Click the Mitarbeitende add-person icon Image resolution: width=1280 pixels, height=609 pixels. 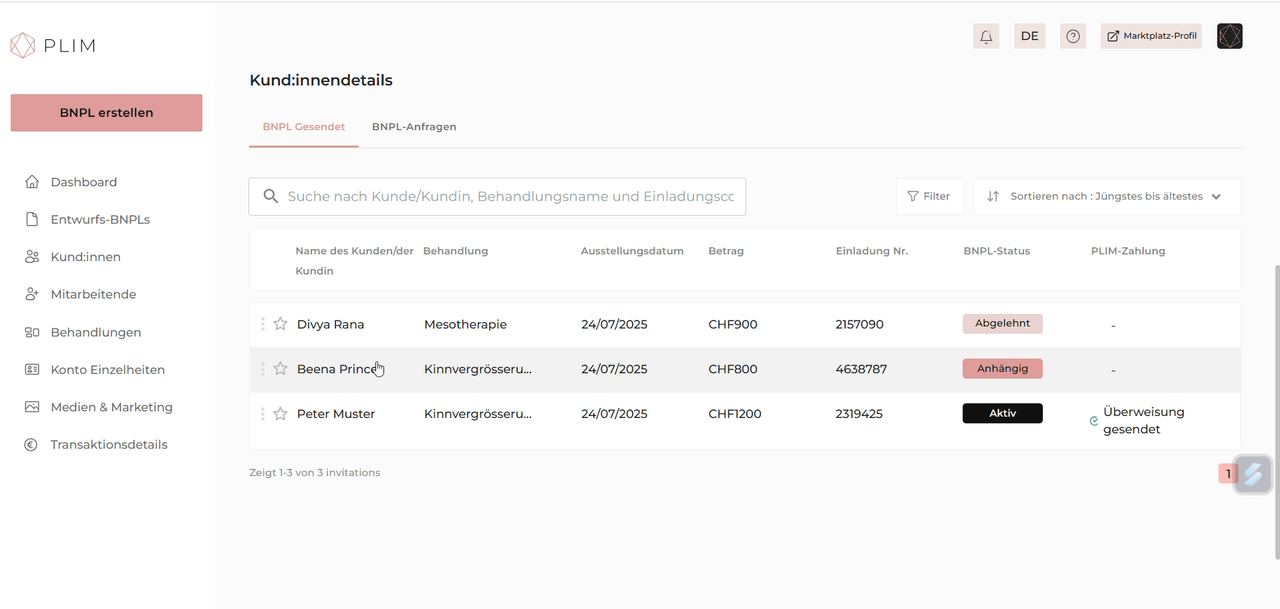click(x=32, y=294)
